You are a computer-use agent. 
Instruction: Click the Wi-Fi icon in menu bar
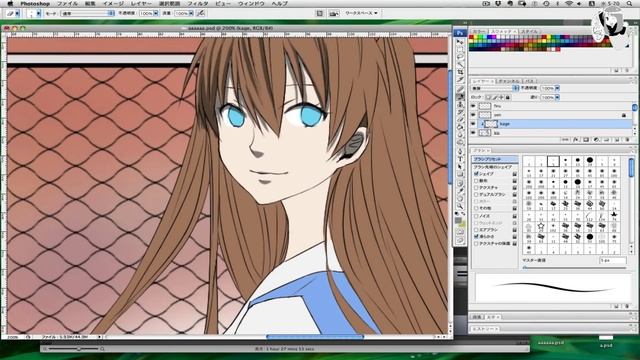[569, 3]
